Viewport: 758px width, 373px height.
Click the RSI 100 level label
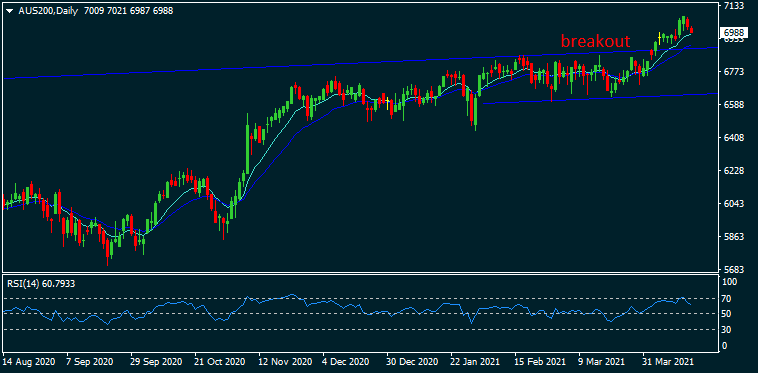coord(730,282)
